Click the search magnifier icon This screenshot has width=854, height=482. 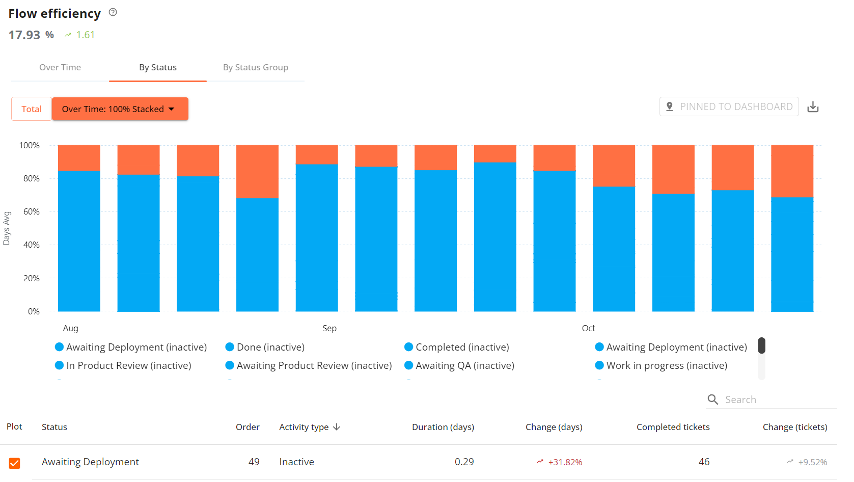pyautogui.click(x=712, y=399)
